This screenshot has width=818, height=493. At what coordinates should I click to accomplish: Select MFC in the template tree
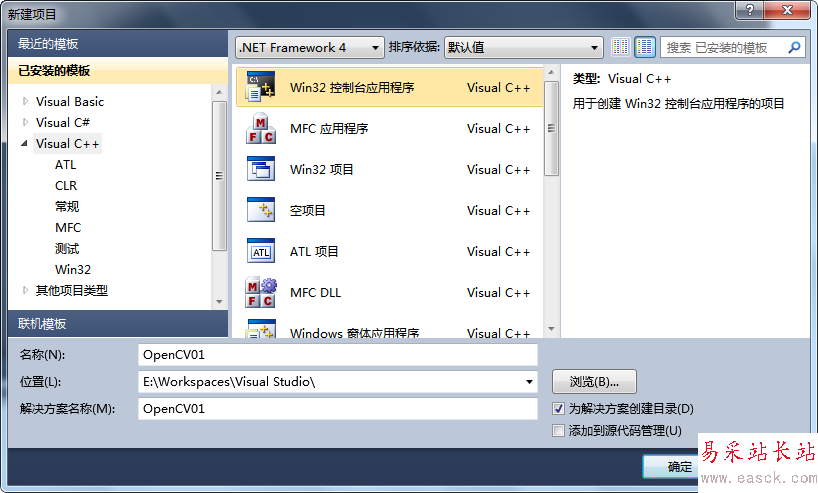click(68, 227)
